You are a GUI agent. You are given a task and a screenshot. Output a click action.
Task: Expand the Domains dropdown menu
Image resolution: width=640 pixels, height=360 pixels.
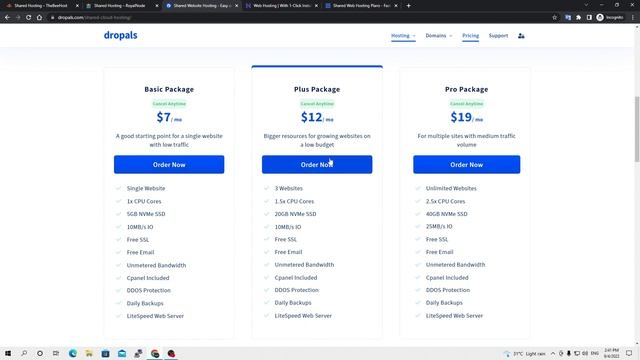(439, 36)
